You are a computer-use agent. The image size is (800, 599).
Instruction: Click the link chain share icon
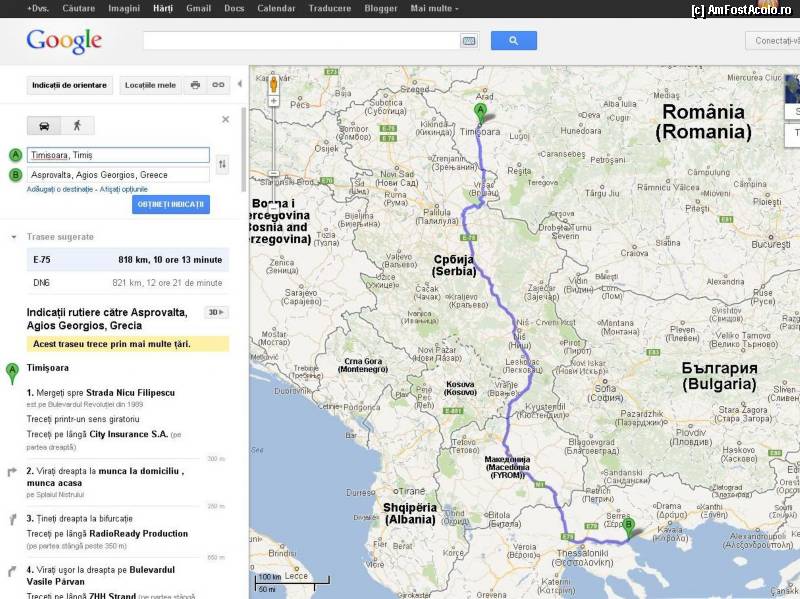click(217, 85)
